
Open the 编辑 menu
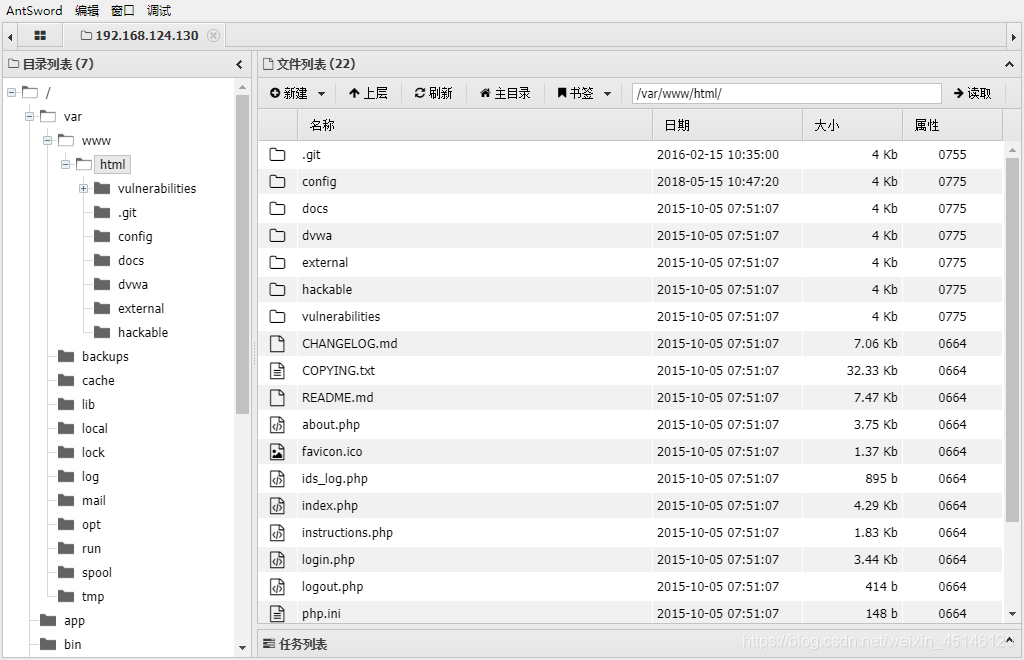click(87, 10)
